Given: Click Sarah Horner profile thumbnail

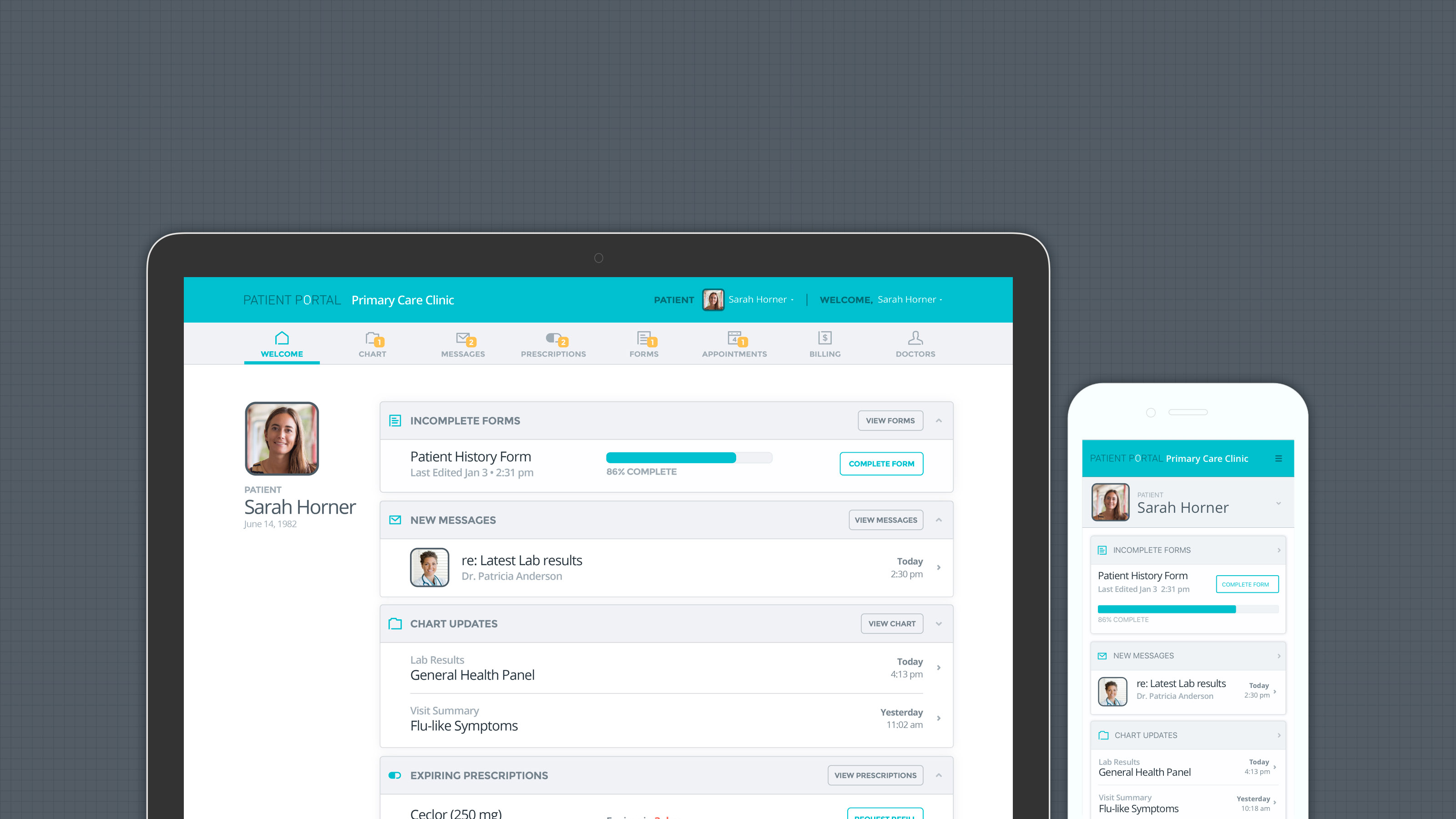Looking at the screenshot, I should 713,299.
